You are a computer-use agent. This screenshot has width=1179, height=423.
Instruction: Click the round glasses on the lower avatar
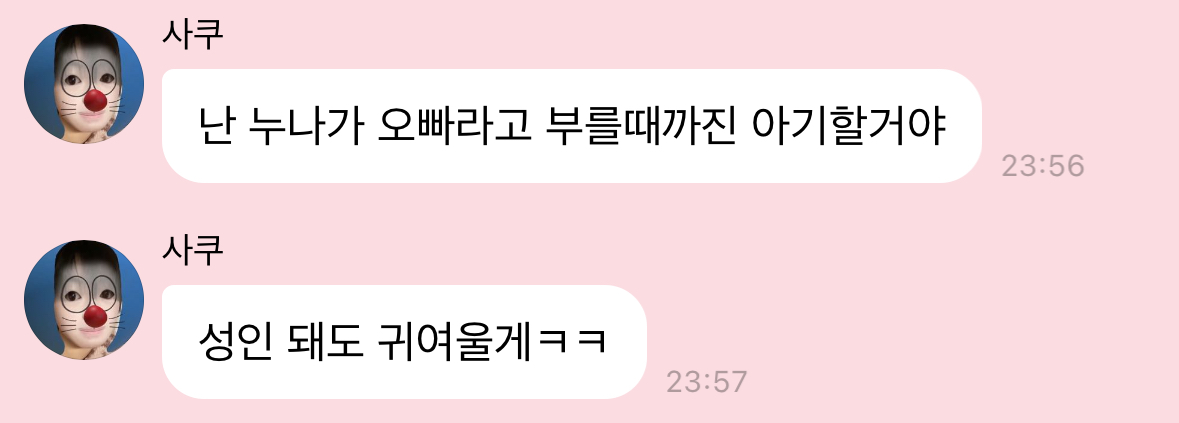click(89, 294)
